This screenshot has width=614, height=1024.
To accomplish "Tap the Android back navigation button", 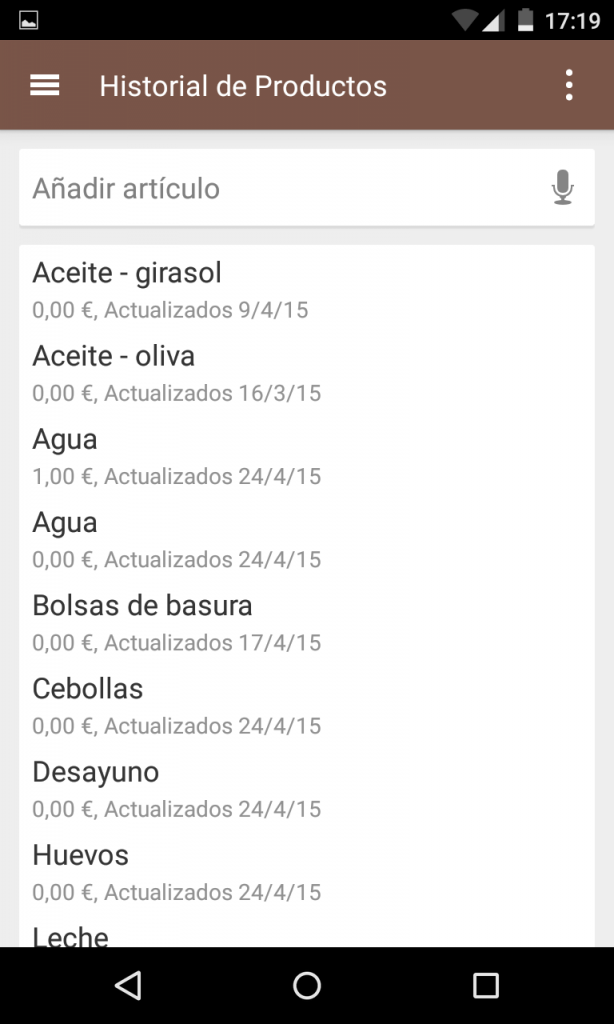I will pos(128,985).
